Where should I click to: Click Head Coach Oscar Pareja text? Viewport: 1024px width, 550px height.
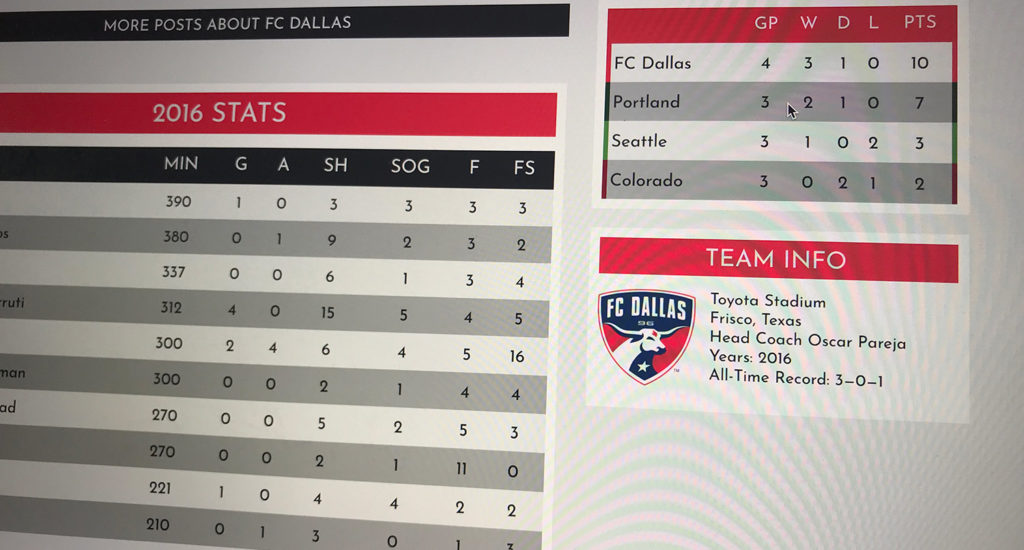[x=808, y=340]
